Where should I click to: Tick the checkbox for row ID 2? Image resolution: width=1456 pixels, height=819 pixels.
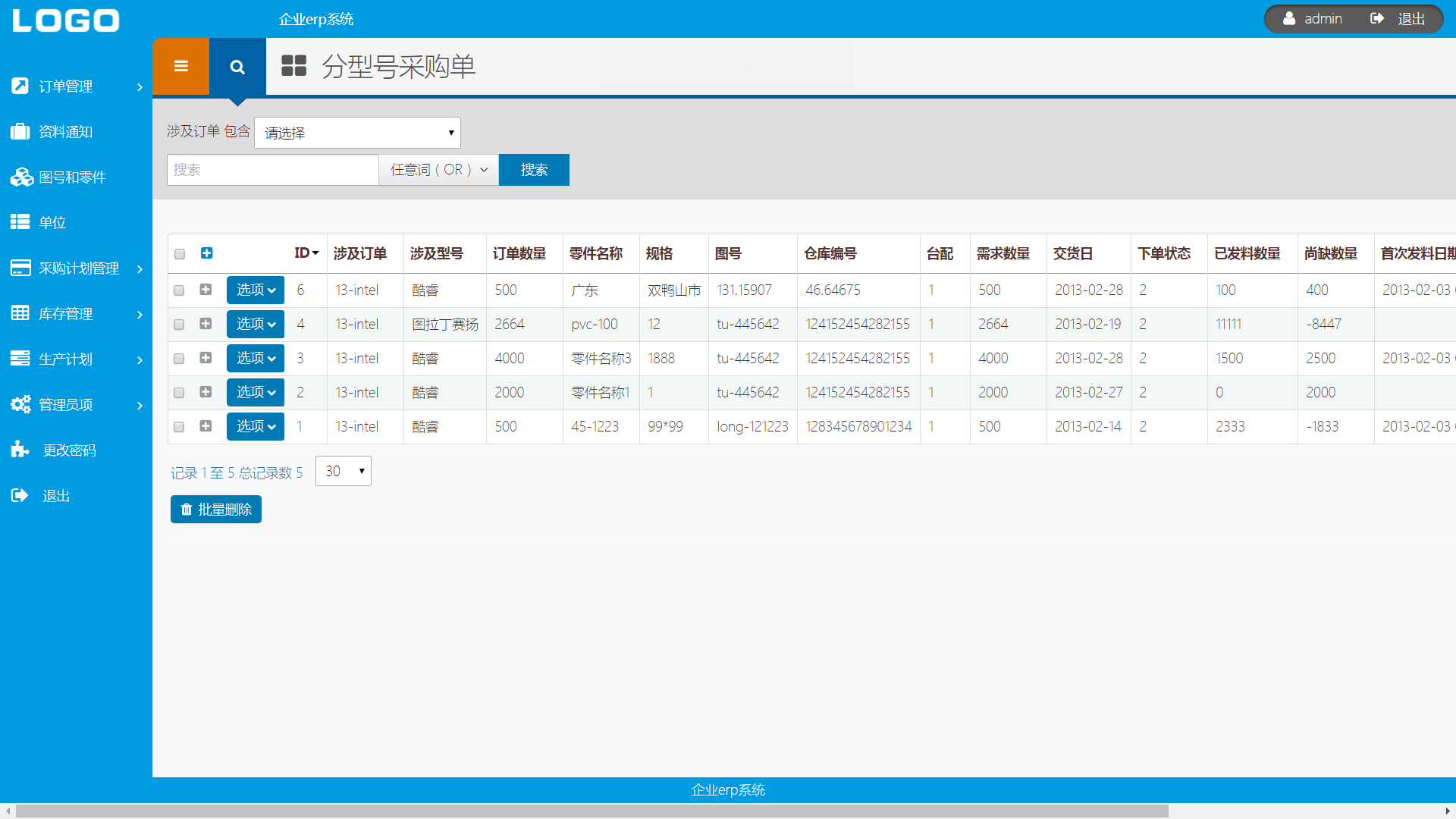point(179,393)
